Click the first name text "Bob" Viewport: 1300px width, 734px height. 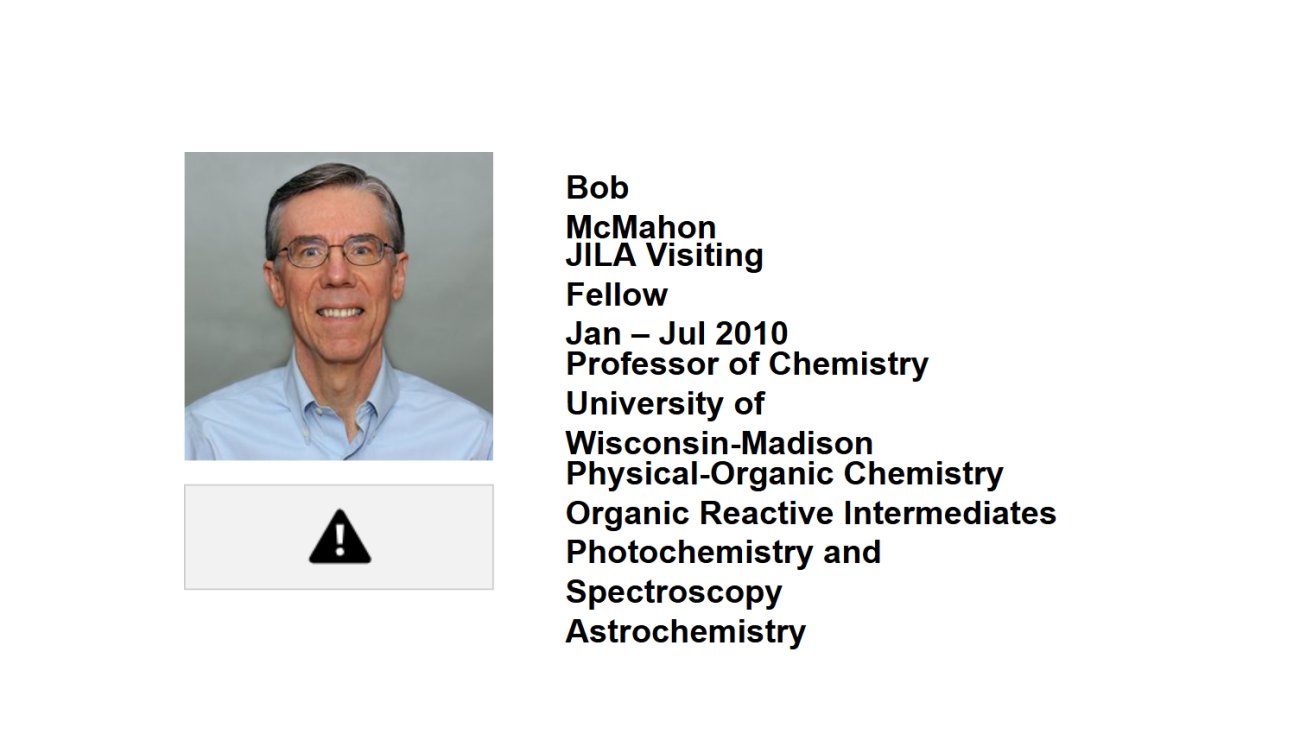click(x=597, y=187)
